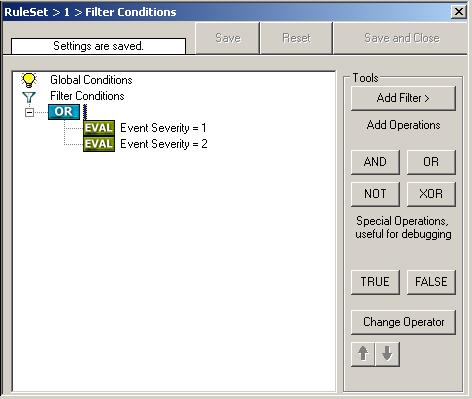The height and width of the screenshot is (399, 472).
Task: Add an XOR operation
Action: click(431, 194)
